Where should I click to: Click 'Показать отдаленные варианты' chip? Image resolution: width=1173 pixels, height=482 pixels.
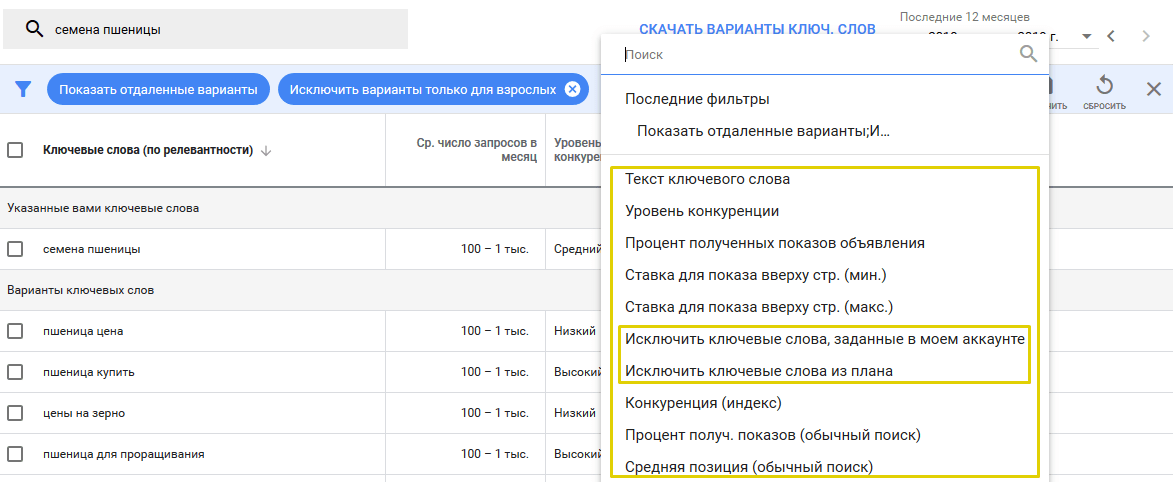click(158, 89)
